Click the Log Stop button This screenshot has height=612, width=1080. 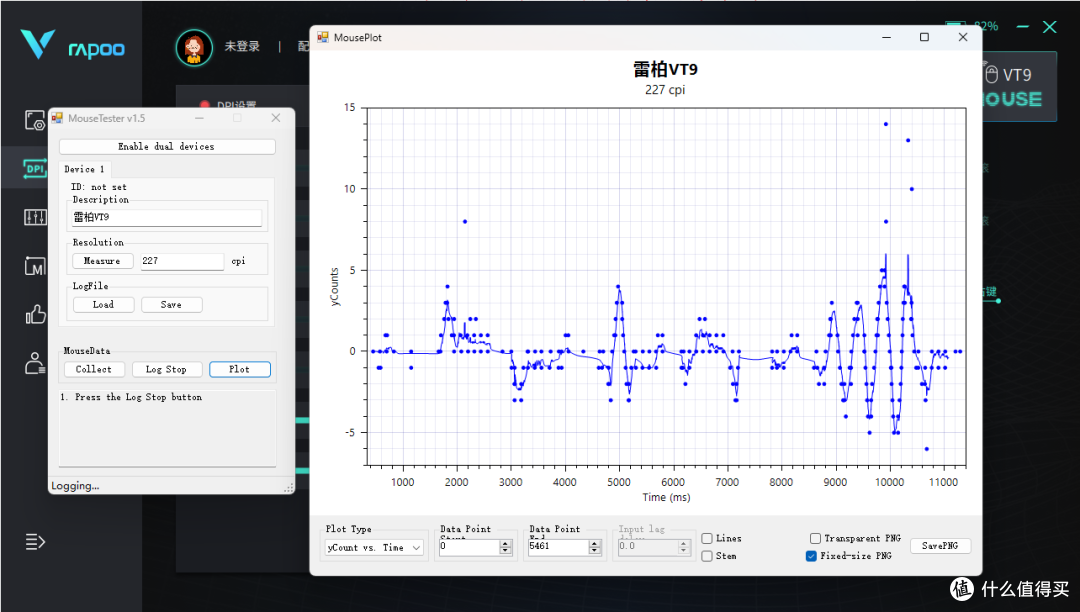point(166,370)
